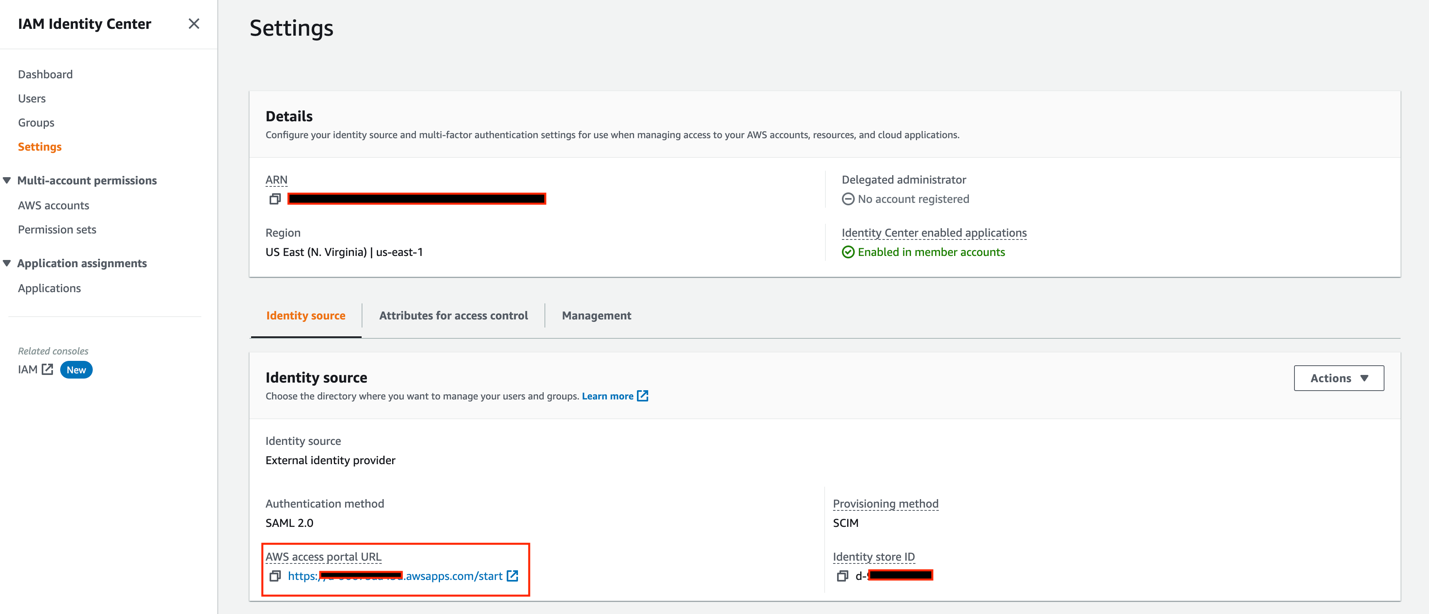The image size is (1429, 614).
Task: Click the IAM external link icon
Action: point(47,369)
